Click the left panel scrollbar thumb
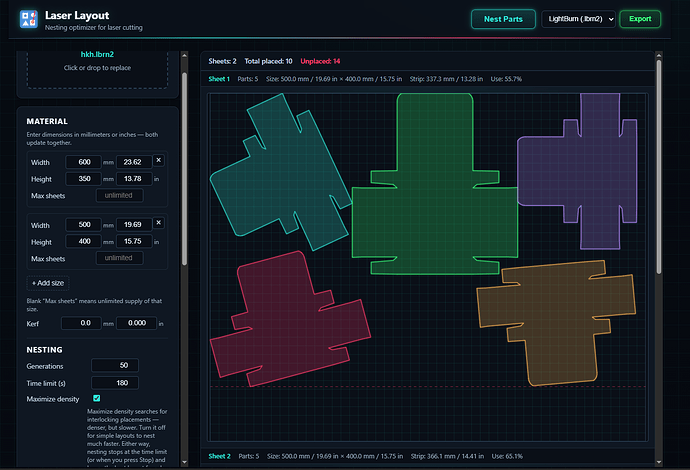The width and height of the screenshot is (690, 470). [x=184, y=169]
